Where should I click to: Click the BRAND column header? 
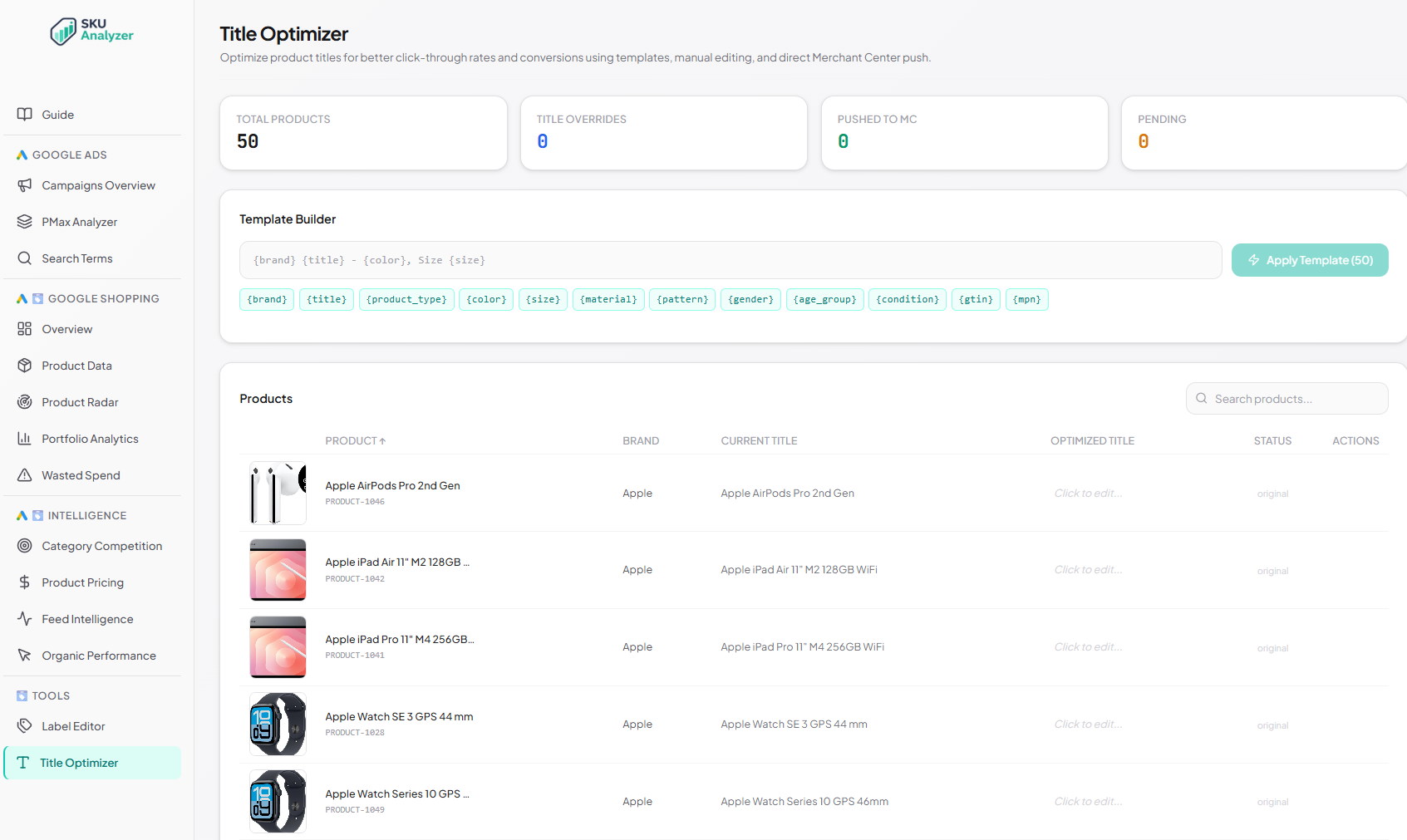click(641, 441)
